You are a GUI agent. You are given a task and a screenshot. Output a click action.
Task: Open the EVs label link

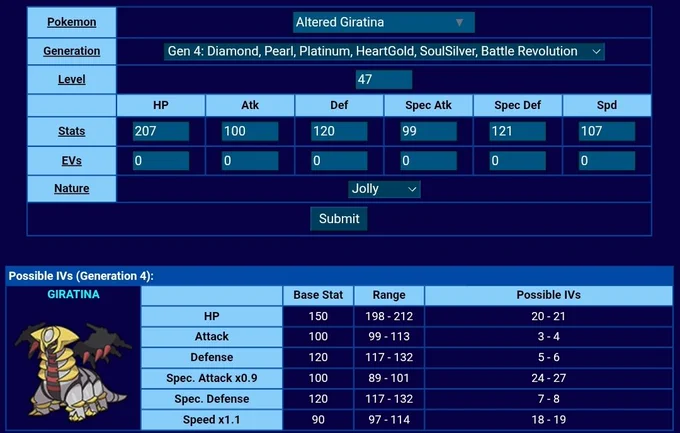tap(72, 161)
